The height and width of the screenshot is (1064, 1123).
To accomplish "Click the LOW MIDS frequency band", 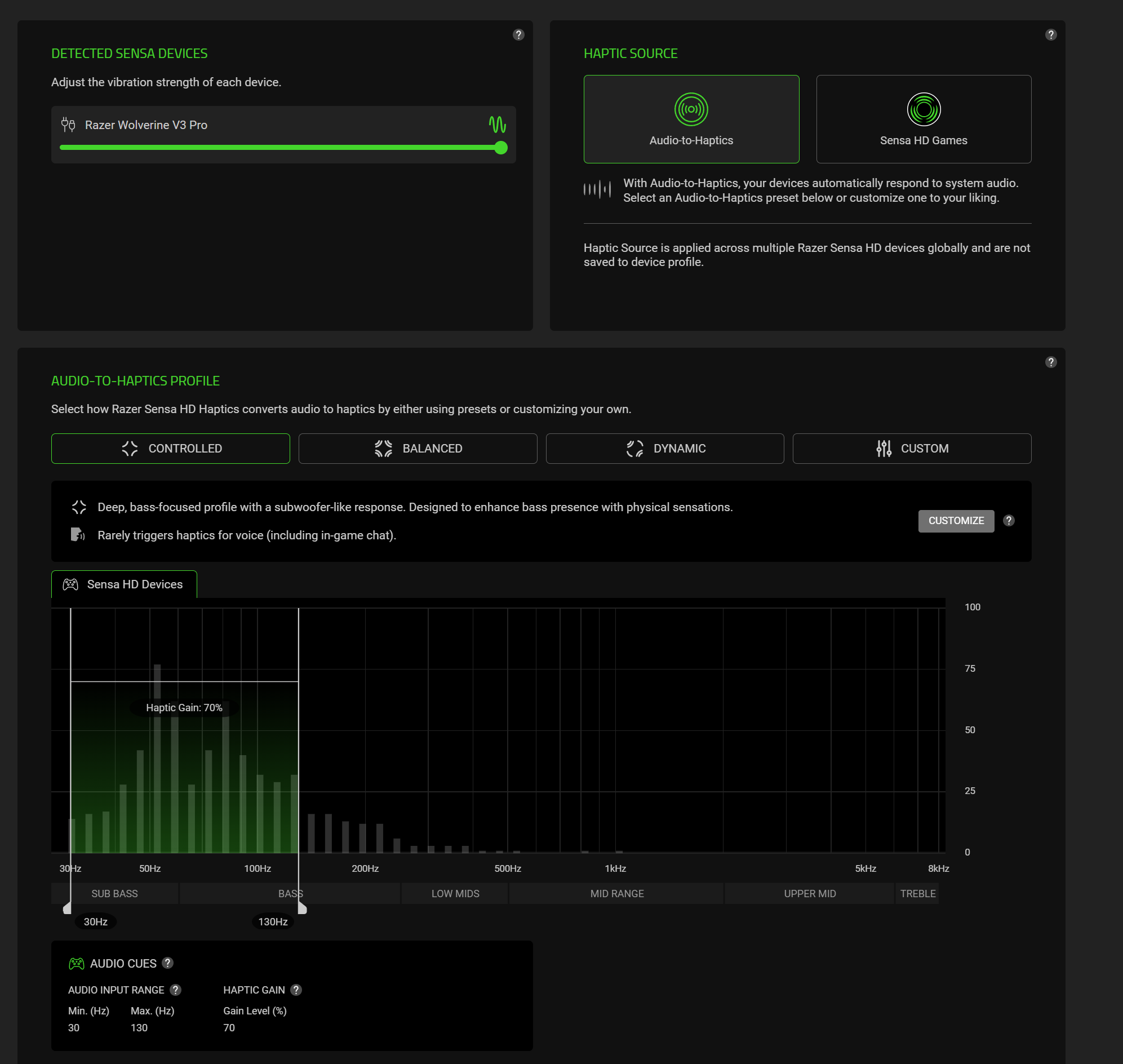I will click(x=455, y=893).
